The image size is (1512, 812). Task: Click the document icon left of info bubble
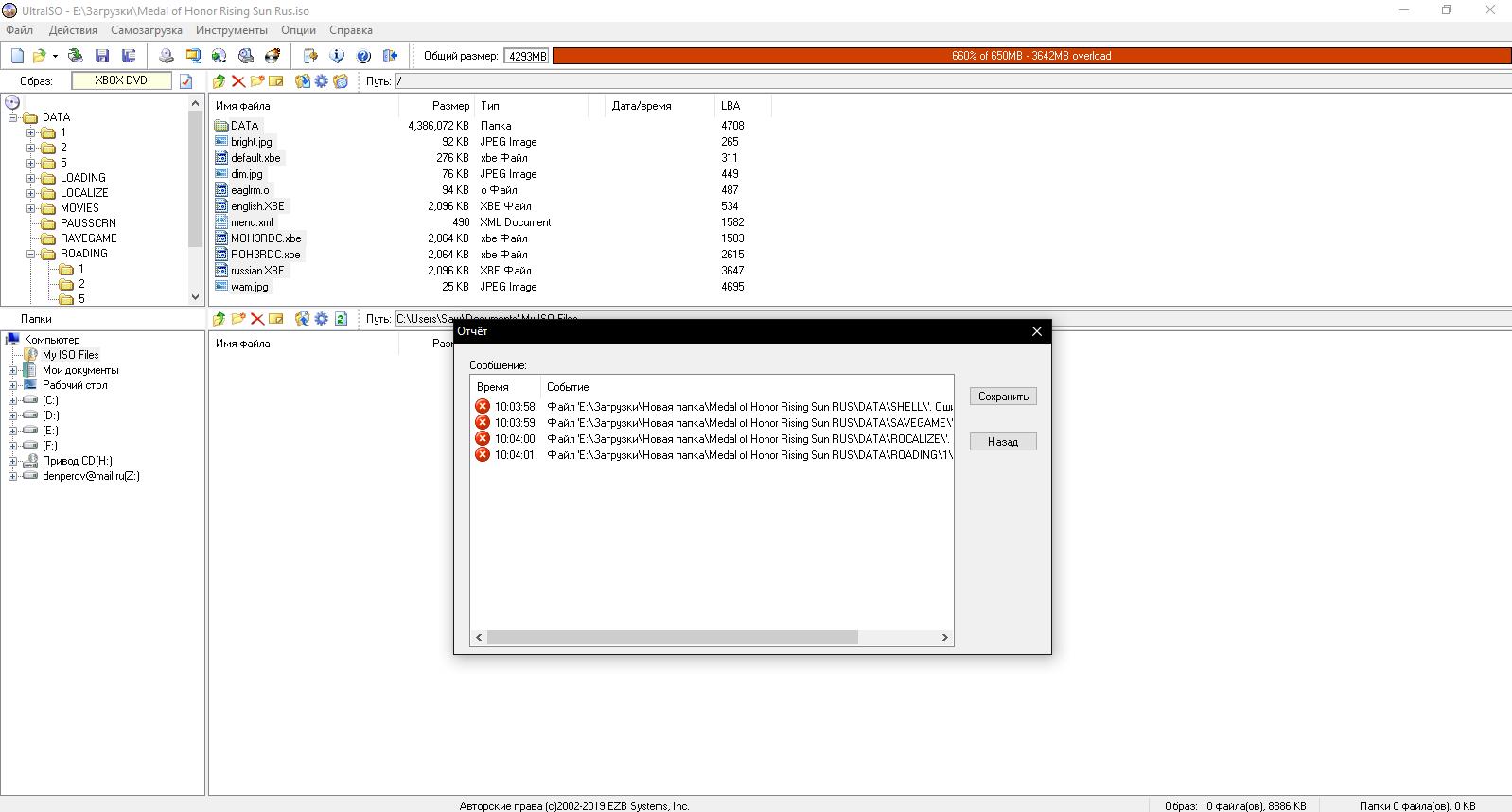pos(310,56)
